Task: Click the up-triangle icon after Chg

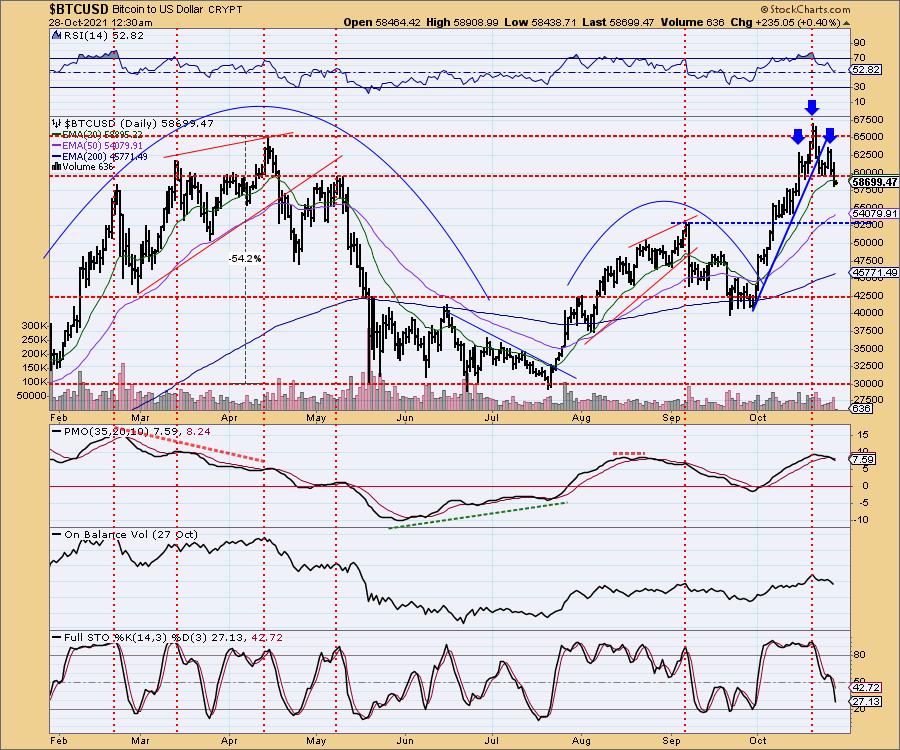Action: [847, 23]
